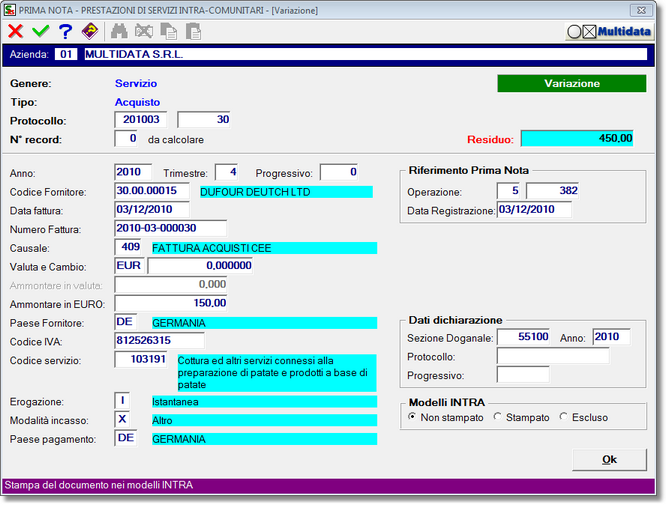Viewport: 666px width, 505px height.
Task: Click the crossed-out binoculars icon
Action: (x=144, y=31)
